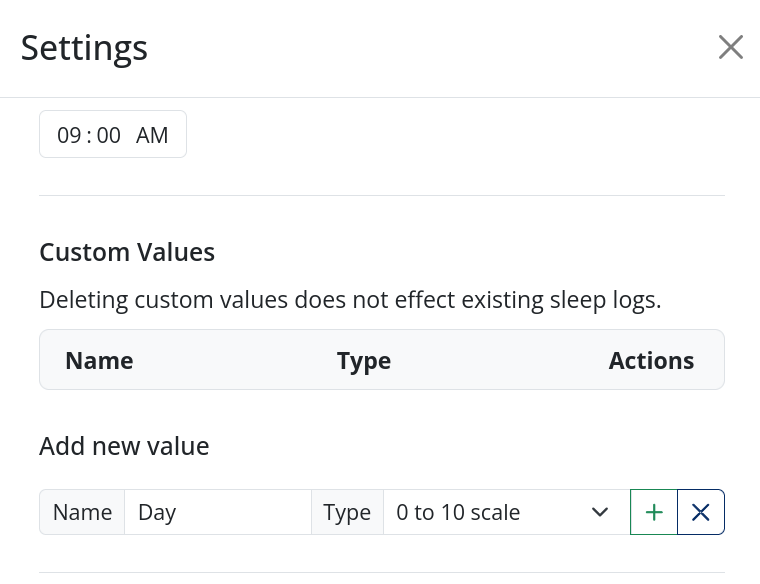760x584 pixels.
Task: Click the Settings title text
Action: coord(84,47)
